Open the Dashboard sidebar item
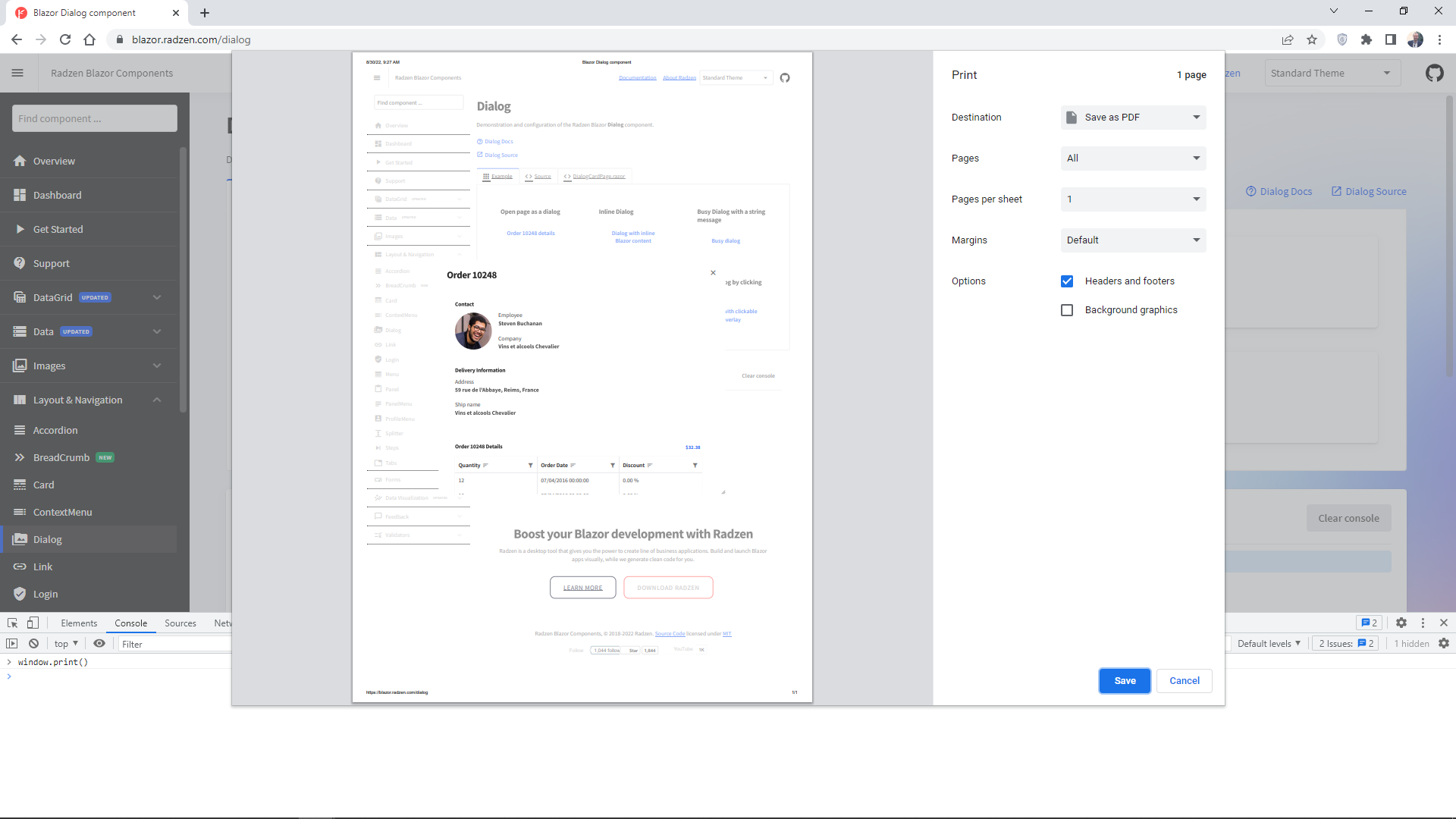Screen dimensions: 1456x819 point(89,195)
